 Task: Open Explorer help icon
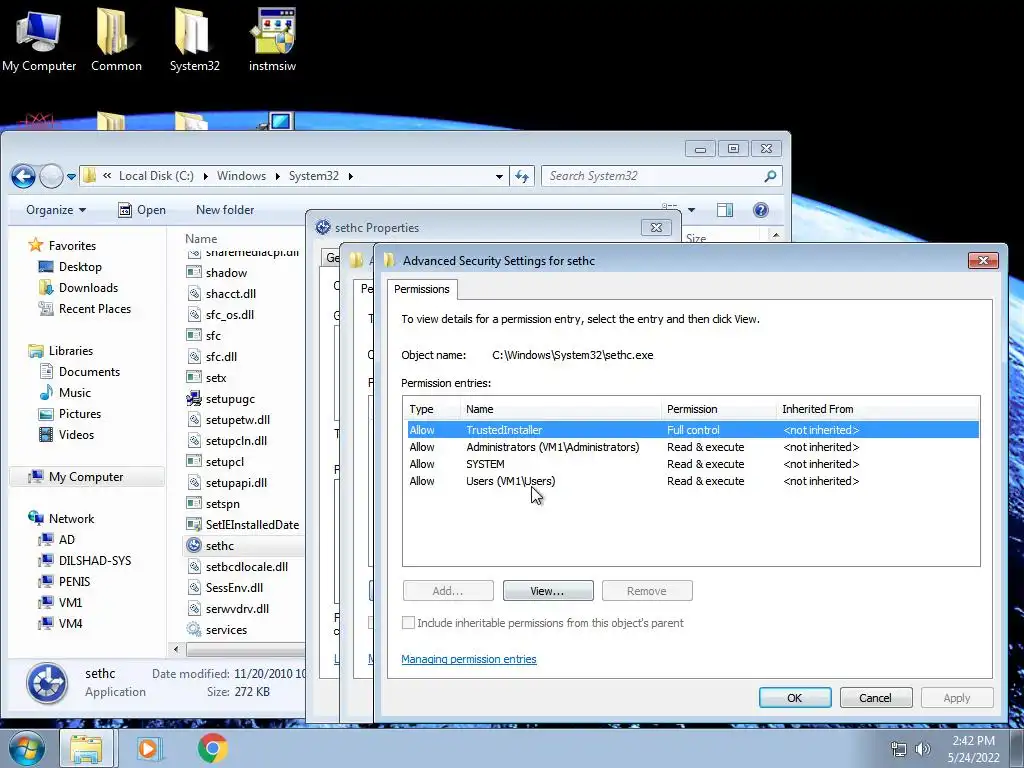pyautogui.click(x=760, y=210)
